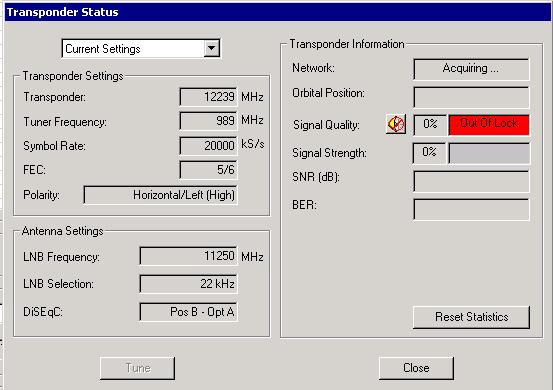This screenshot has width=553, height=390.
Task: Click the signal quality mute icon
Action: 396,124
